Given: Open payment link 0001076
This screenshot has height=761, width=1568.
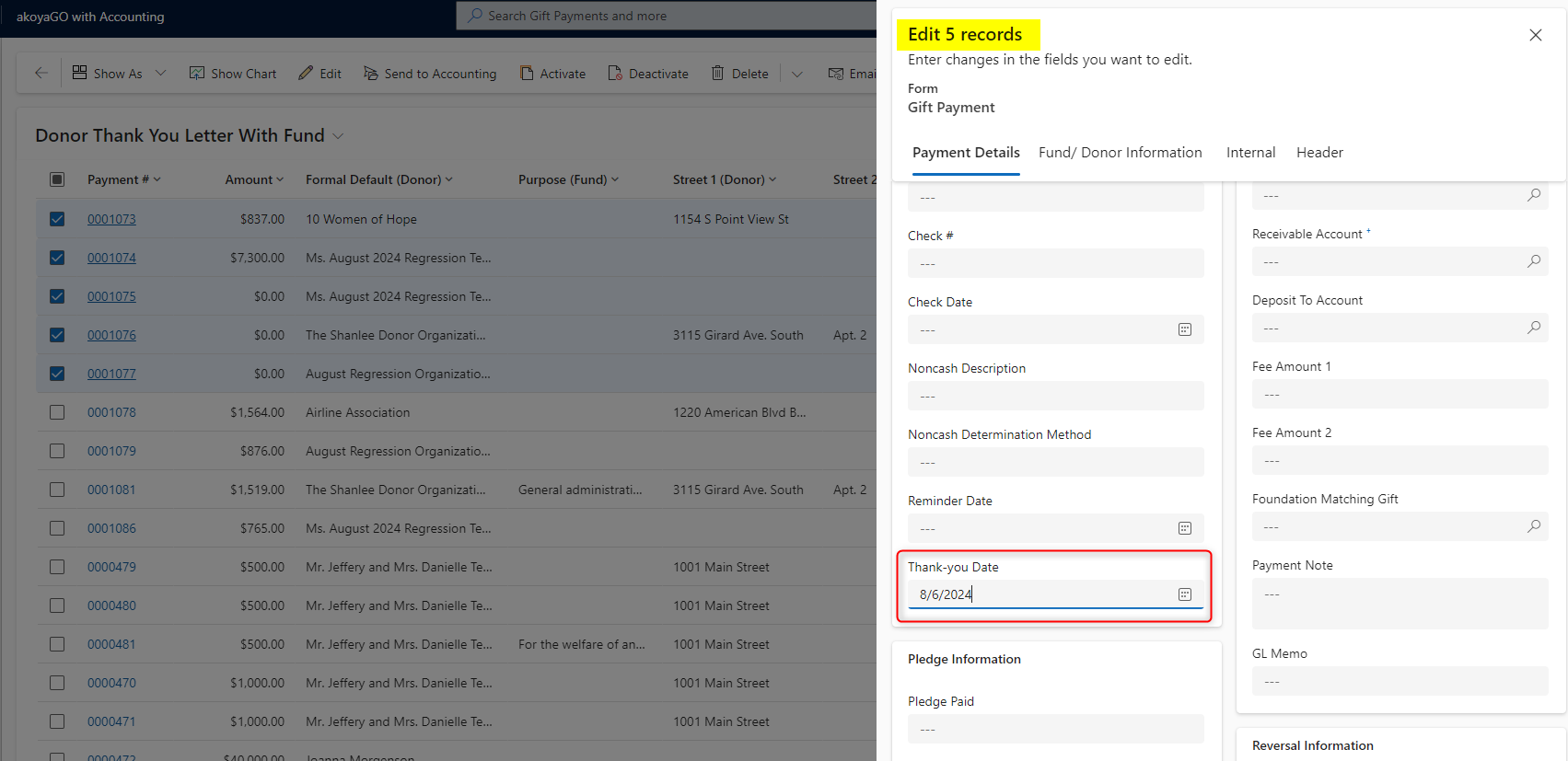Looking at the screenshot, I should 111,335.
